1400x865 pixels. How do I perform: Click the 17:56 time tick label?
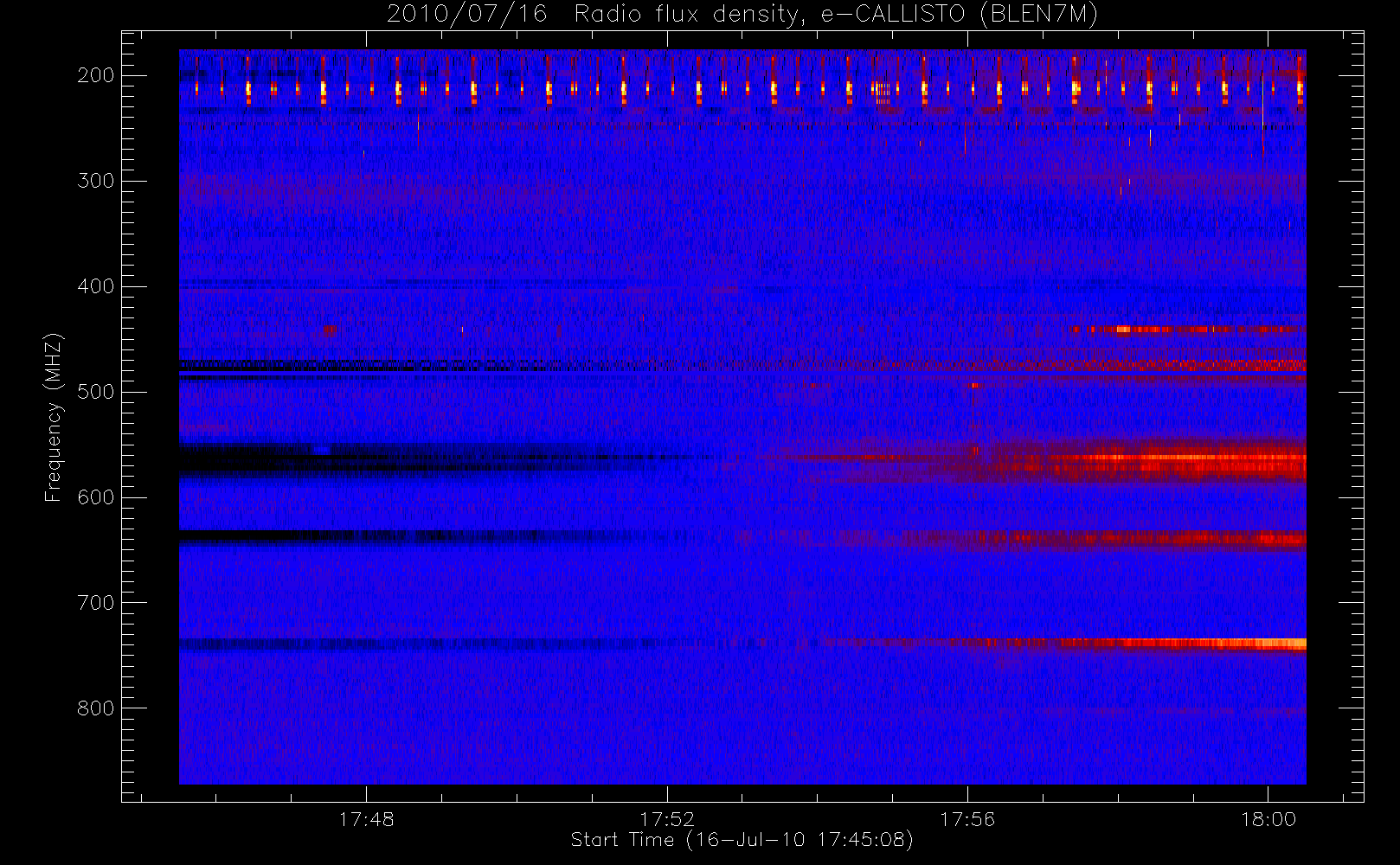point(967,819)
